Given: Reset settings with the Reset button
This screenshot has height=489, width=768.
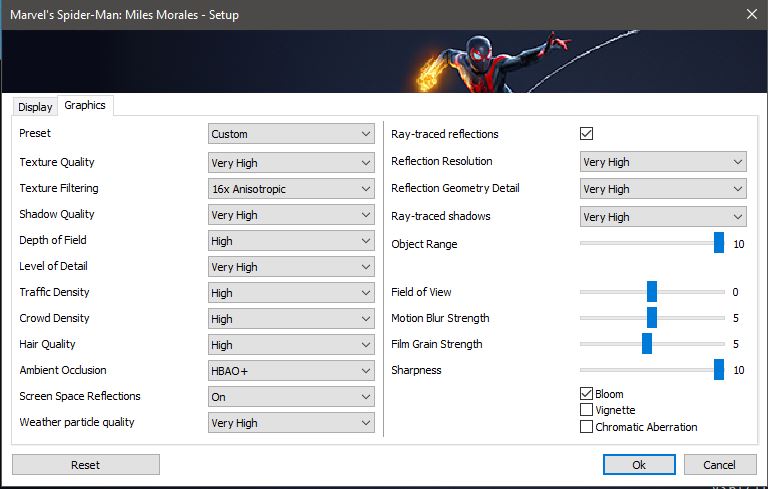Looking at the screenshot, I should tap(86, 465).
